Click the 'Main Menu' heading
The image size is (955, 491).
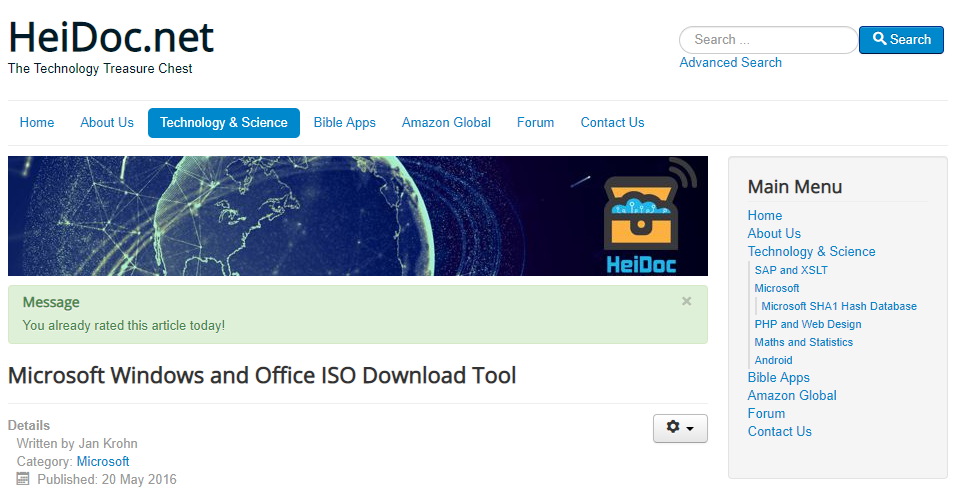coord(795,187)
